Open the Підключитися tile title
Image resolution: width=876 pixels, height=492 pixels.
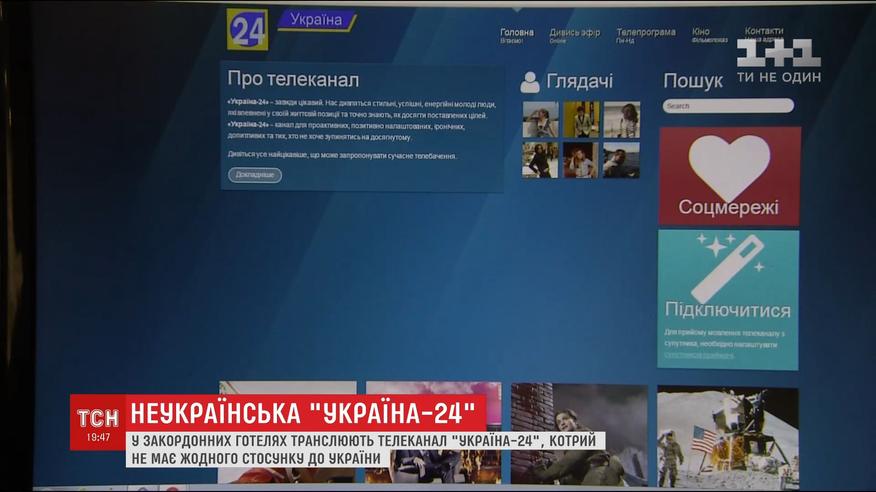tap(727, 310)
